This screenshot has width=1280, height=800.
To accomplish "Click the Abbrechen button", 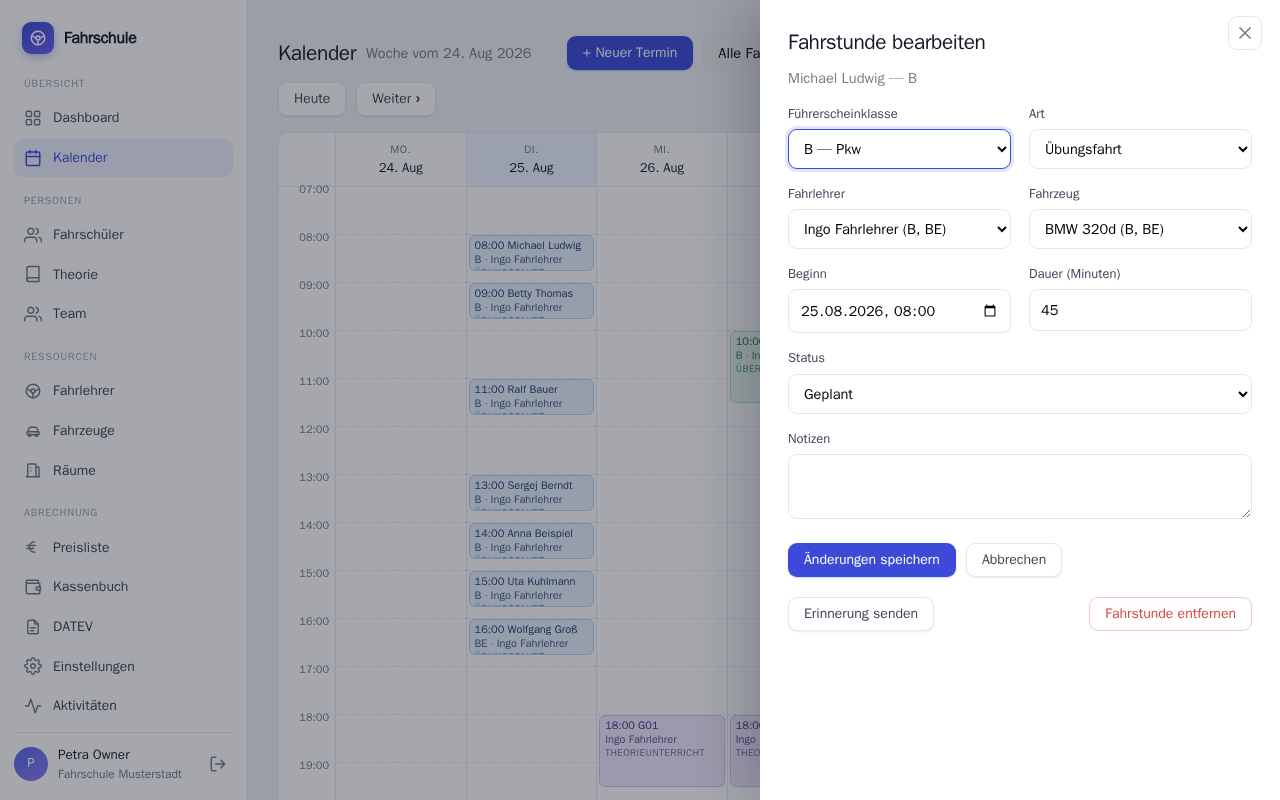I will [x=1014, y=560].
